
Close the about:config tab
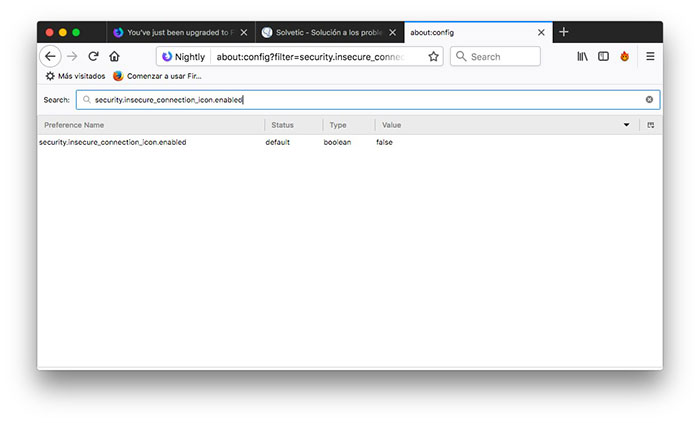[541, 33]
